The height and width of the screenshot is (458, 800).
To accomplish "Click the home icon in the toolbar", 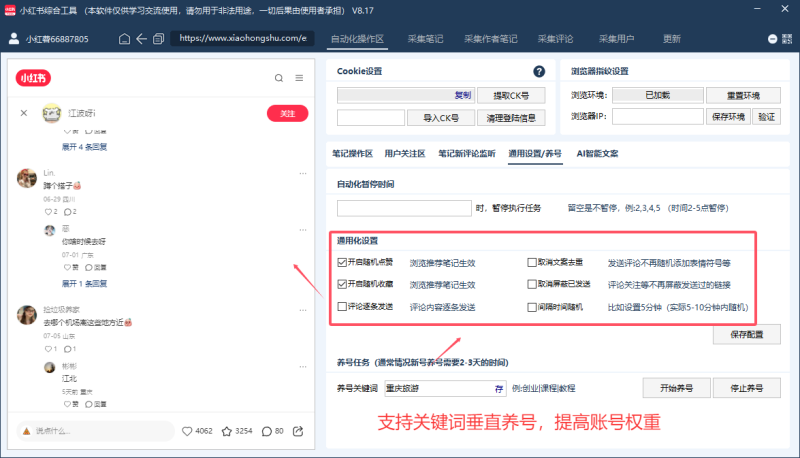I will [x=124, y=39].
